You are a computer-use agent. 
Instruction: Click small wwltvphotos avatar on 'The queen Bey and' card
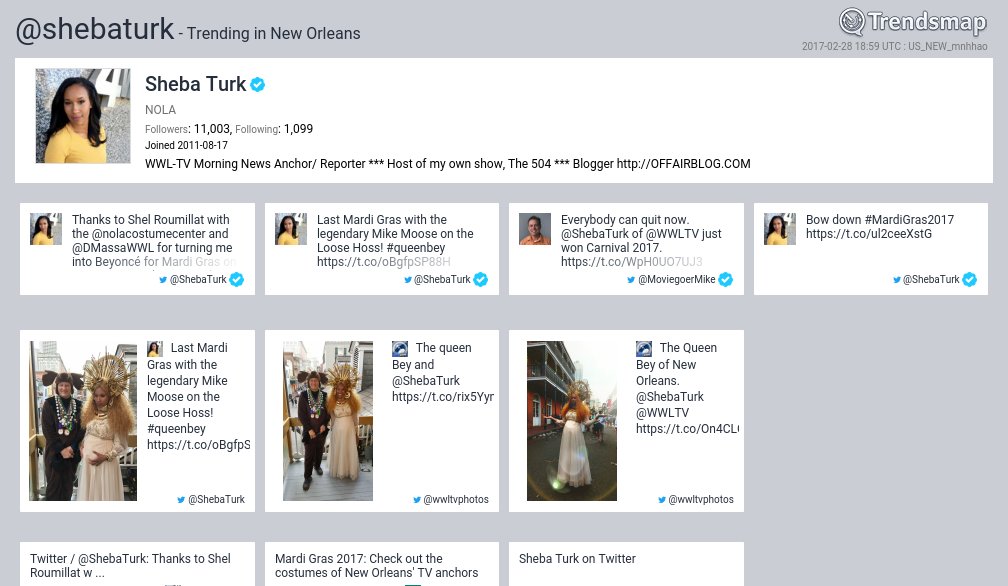[x=400, y=349]
